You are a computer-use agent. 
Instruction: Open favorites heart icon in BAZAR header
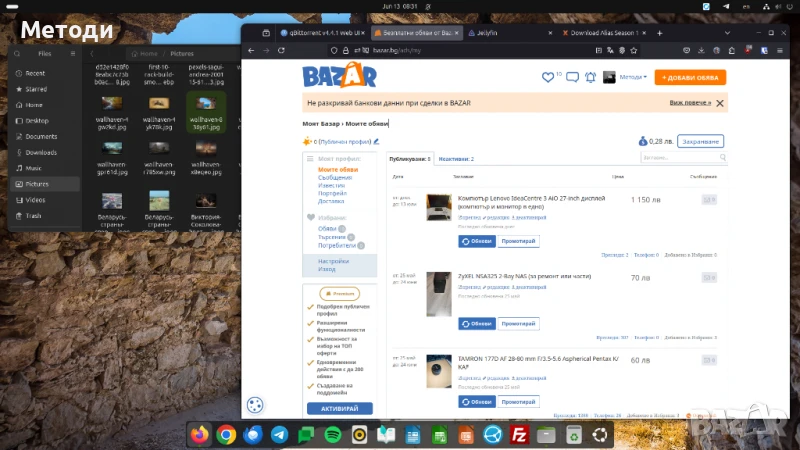547,77
